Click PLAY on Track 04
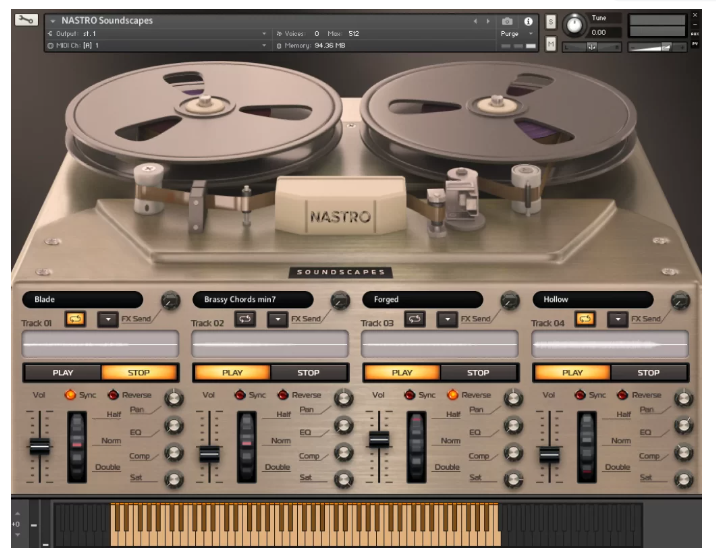The width and height of the screenshot is (716, 556). (x=573, y=373)
